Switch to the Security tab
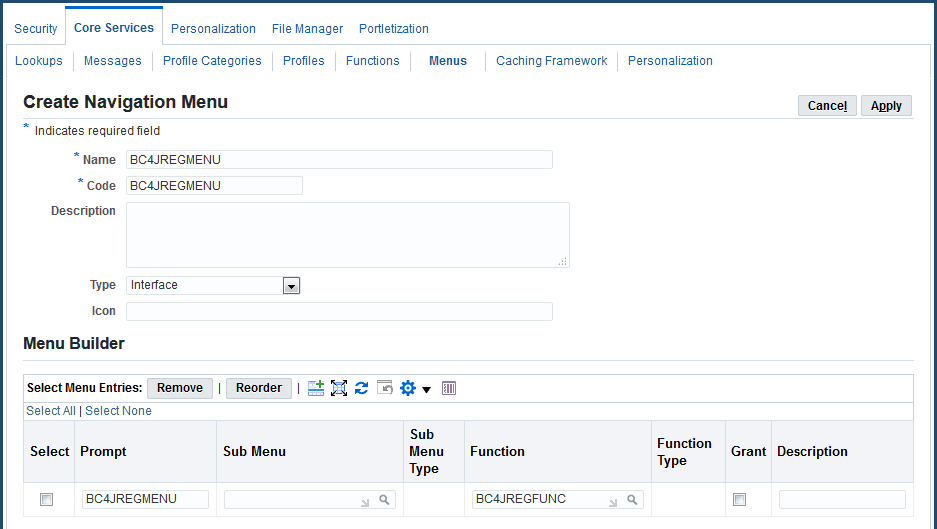The height and width of the screenshot is (529, 937). click(x=36, y=29)
